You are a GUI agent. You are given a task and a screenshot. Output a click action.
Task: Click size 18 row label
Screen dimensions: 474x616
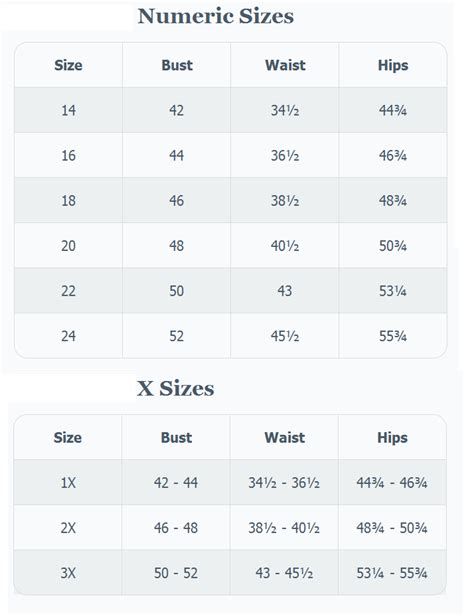point(68,201)
